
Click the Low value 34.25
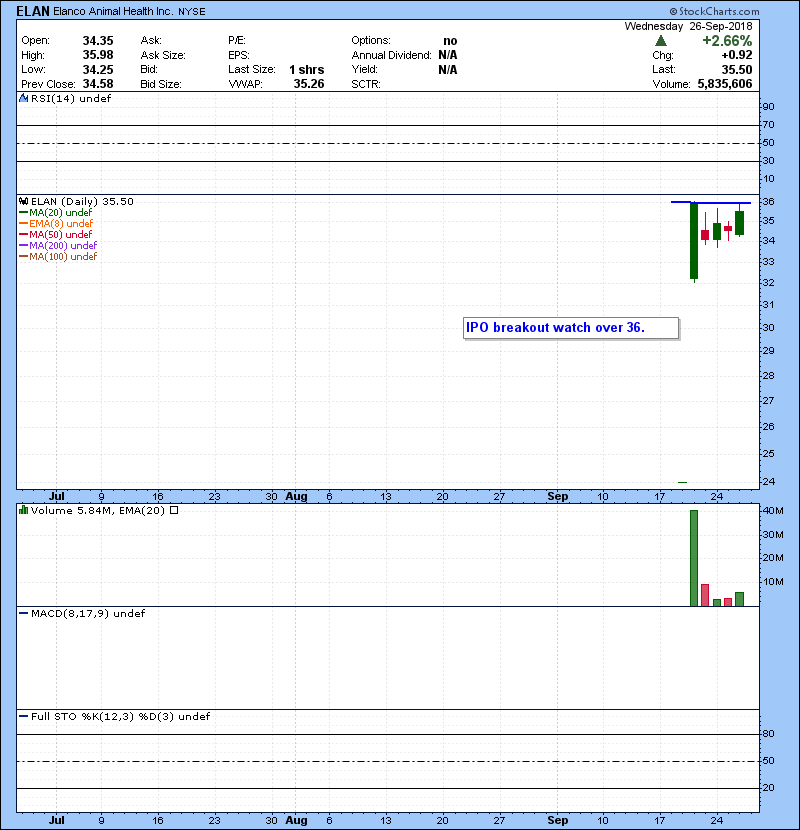click(x=98, y=69)
